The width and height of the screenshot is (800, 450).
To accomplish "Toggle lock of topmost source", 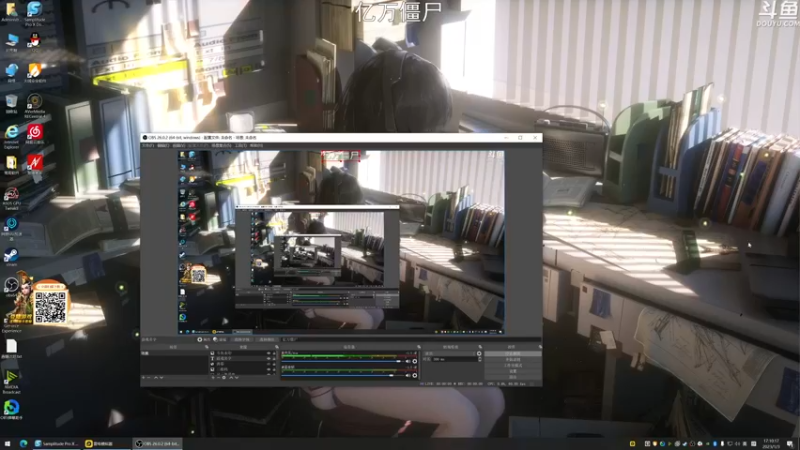I will [274, 353].
